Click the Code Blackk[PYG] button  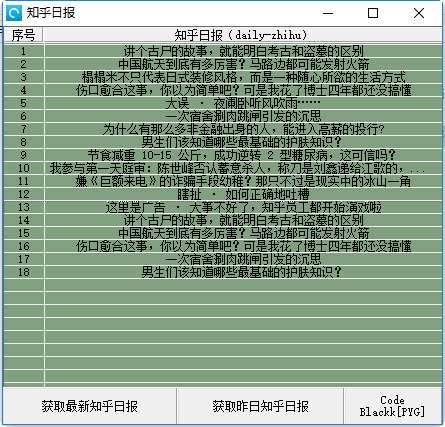click(392, 406)
